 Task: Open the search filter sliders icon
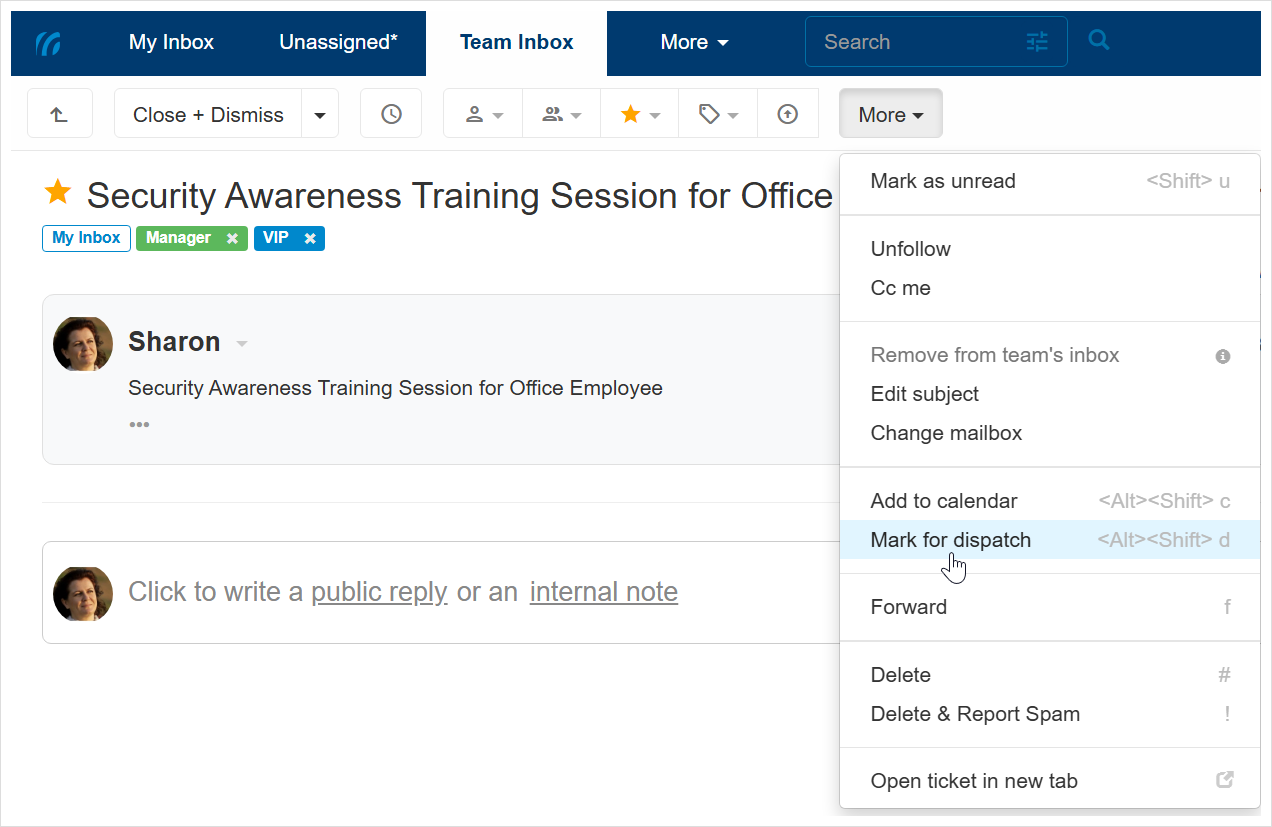[x=1037, y=42]
